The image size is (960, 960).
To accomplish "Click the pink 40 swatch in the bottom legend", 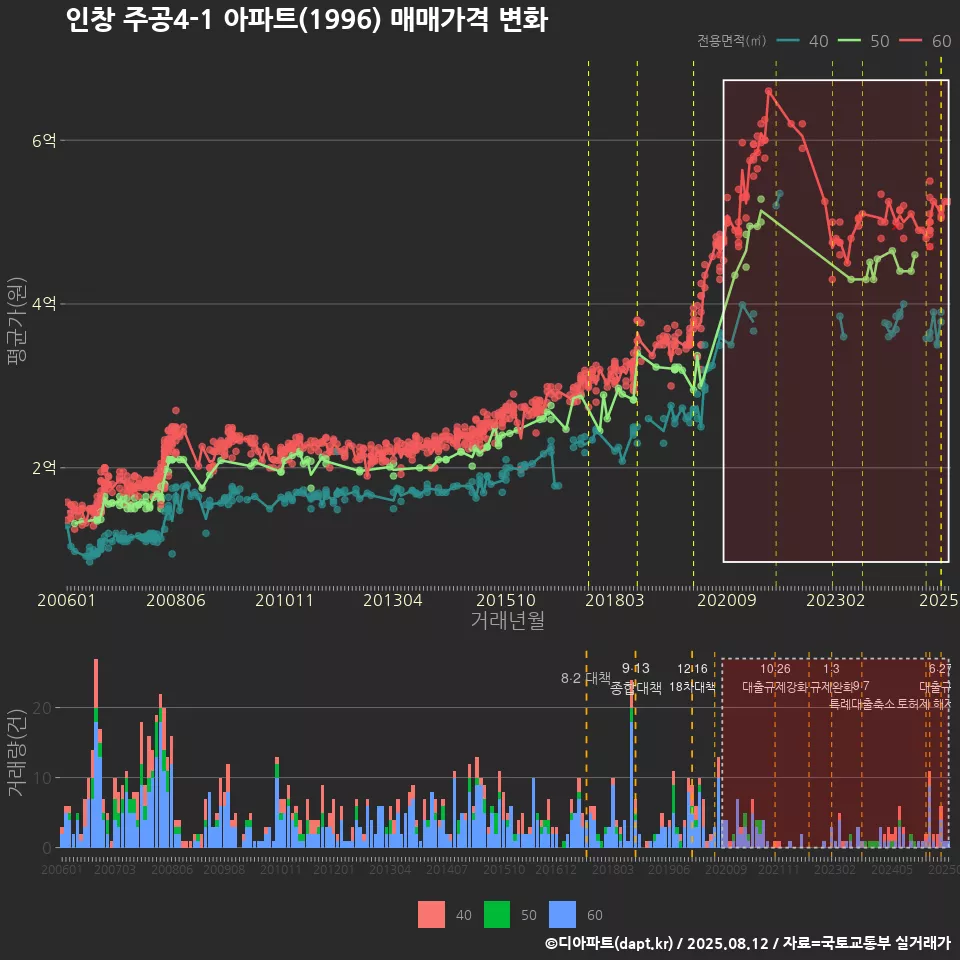I will click(431, 915).
